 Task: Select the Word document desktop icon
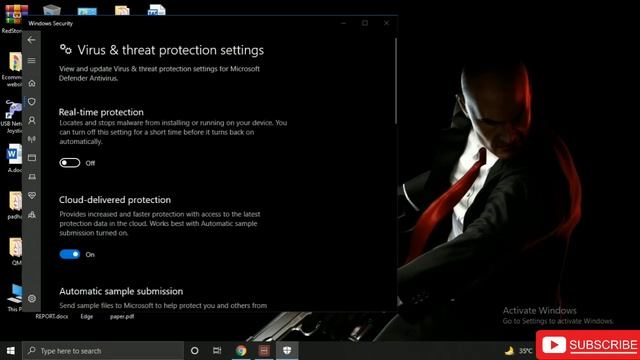(x=14, y=154)
